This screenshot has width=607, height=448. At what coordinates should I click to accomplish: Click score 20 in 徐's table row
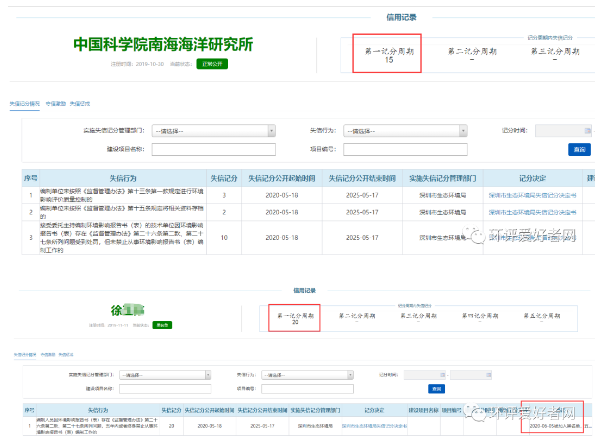pos(171,426)
